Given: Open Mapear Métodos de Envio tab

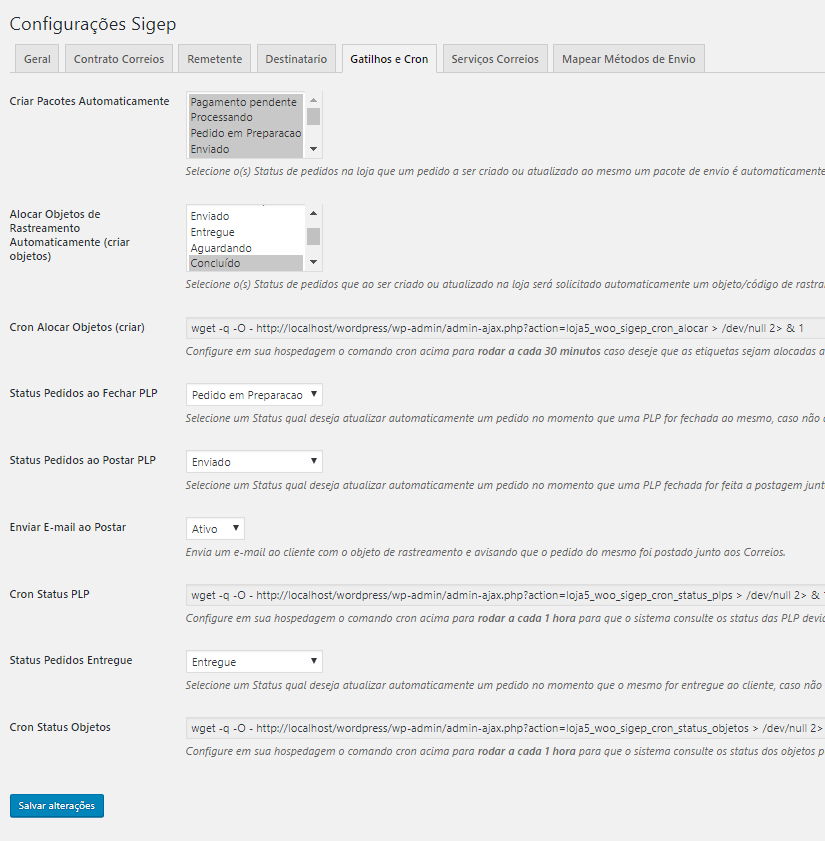Looking at the screenshot, I should (x=628, y=59).
